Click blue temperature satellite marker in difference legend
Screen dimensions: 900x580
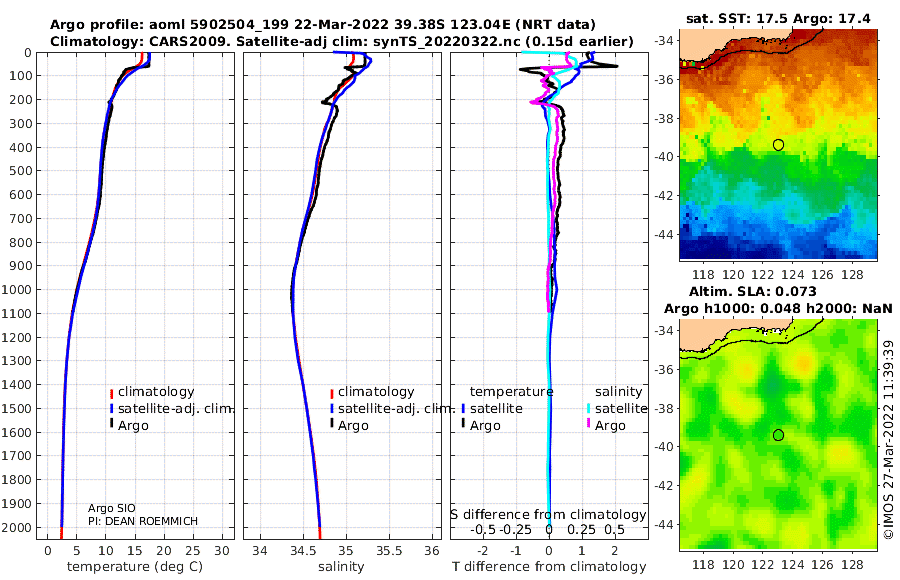[x=463, y=409]
